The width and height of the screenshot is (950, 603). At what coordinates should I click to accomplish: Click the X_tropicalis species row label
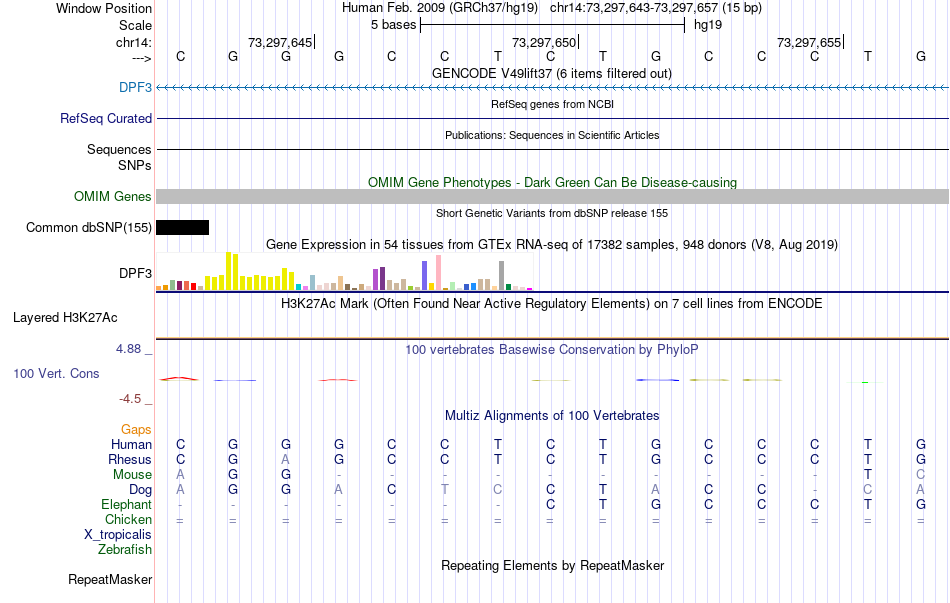[118, 535]
